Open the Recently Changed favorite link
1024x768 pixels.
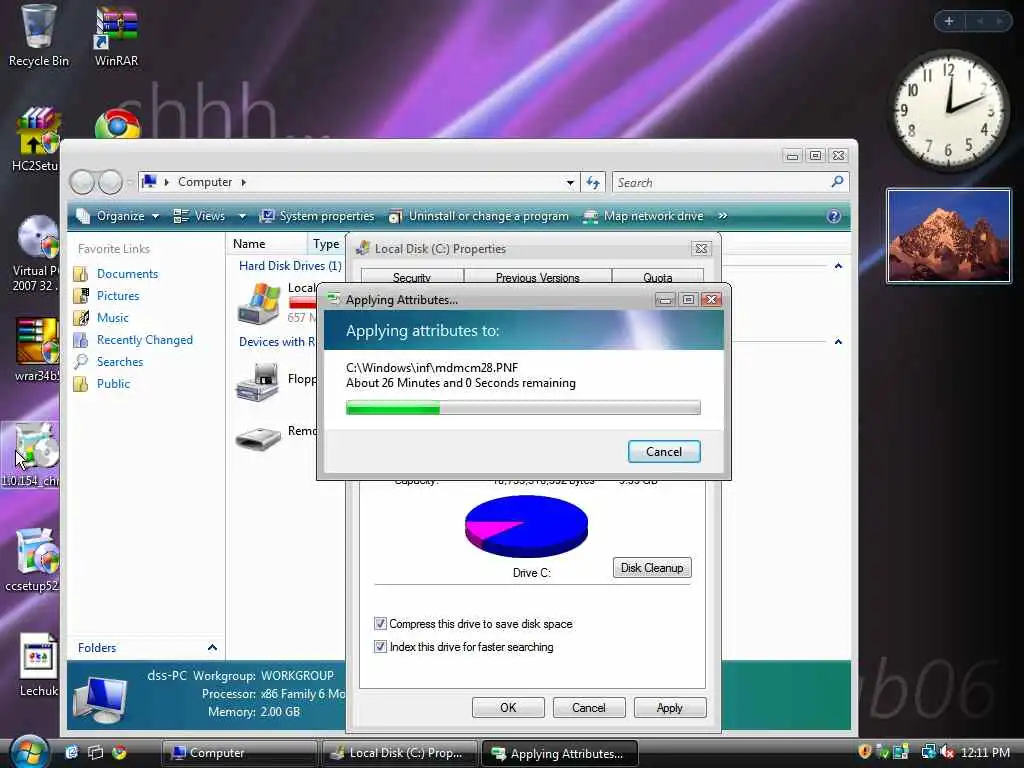click(145, 340)
